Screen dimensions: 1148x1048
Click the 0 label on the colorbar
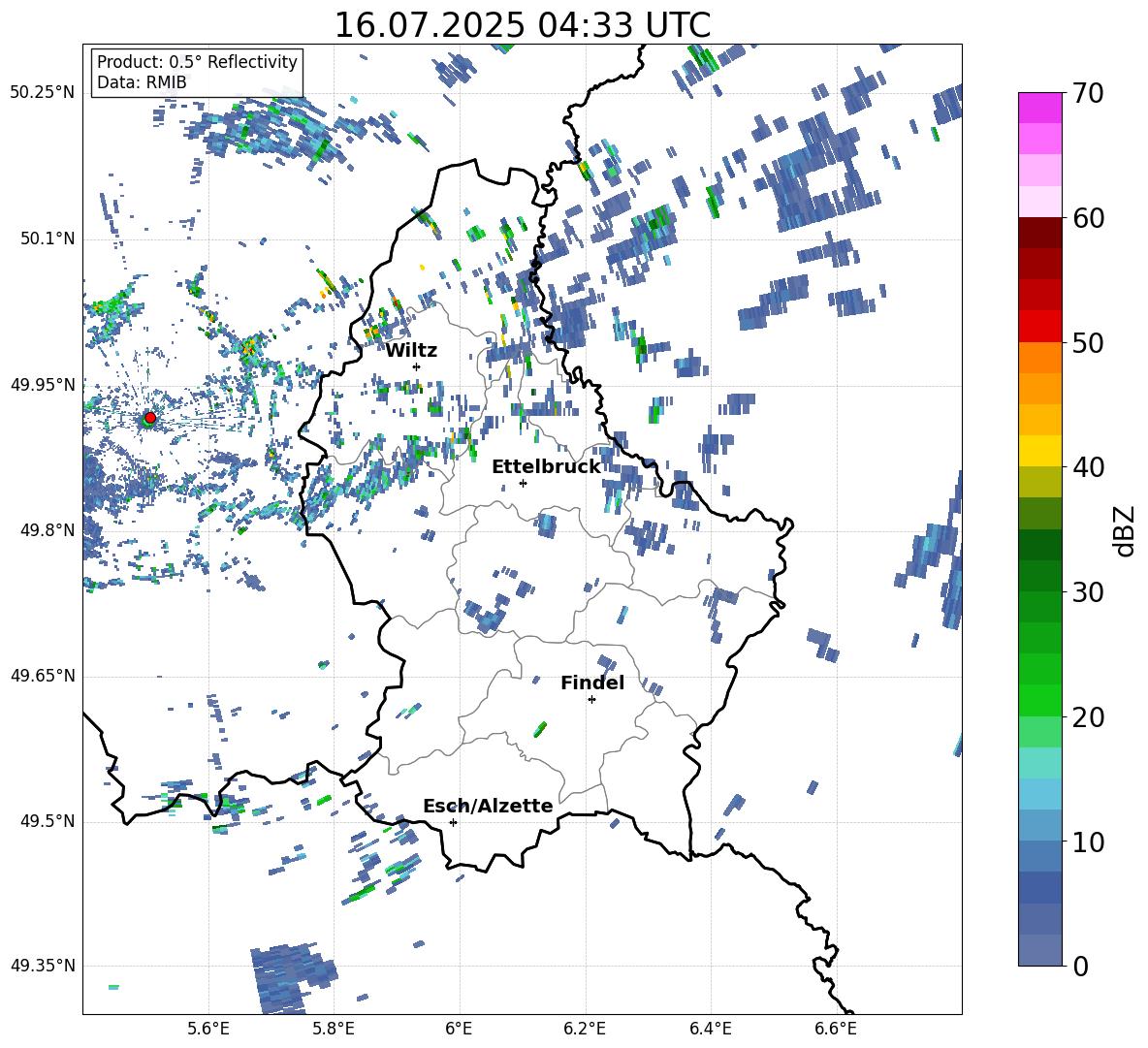click(1080, 966)
